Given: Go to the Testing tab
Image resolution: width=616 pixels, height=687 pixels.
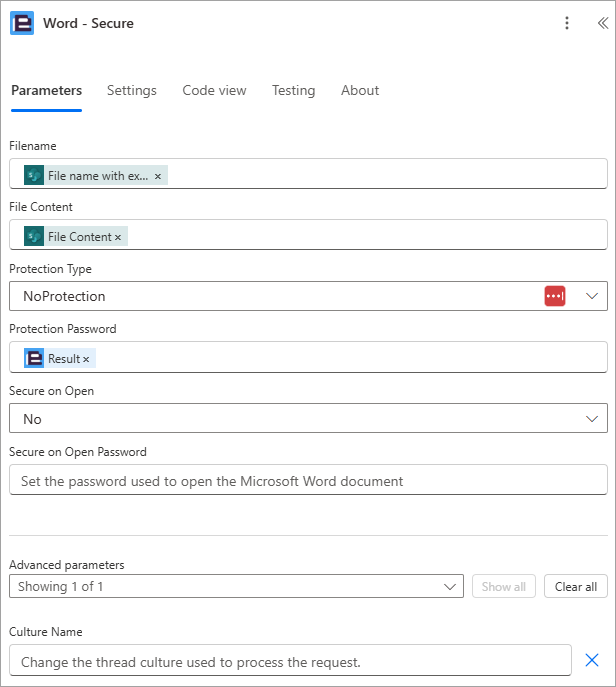Looking at the screenshot, I should 294,90.
